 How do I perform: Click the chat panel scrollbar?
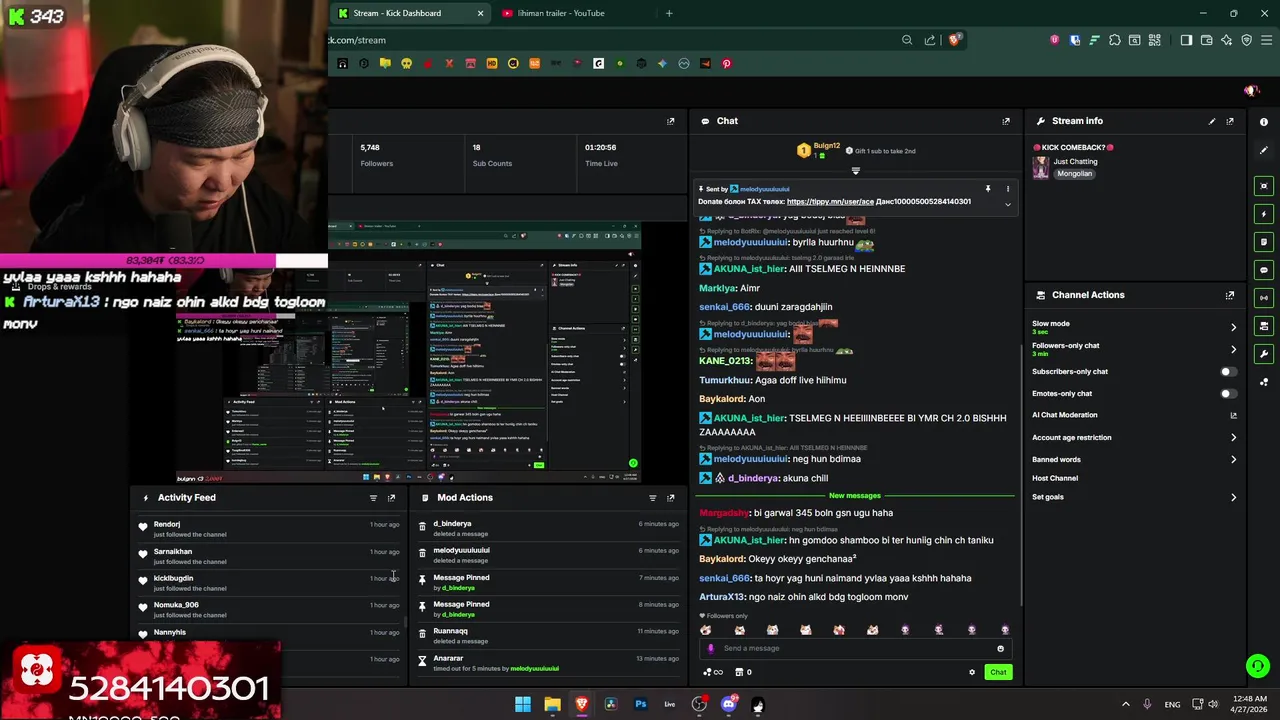tap(1021, 475)
